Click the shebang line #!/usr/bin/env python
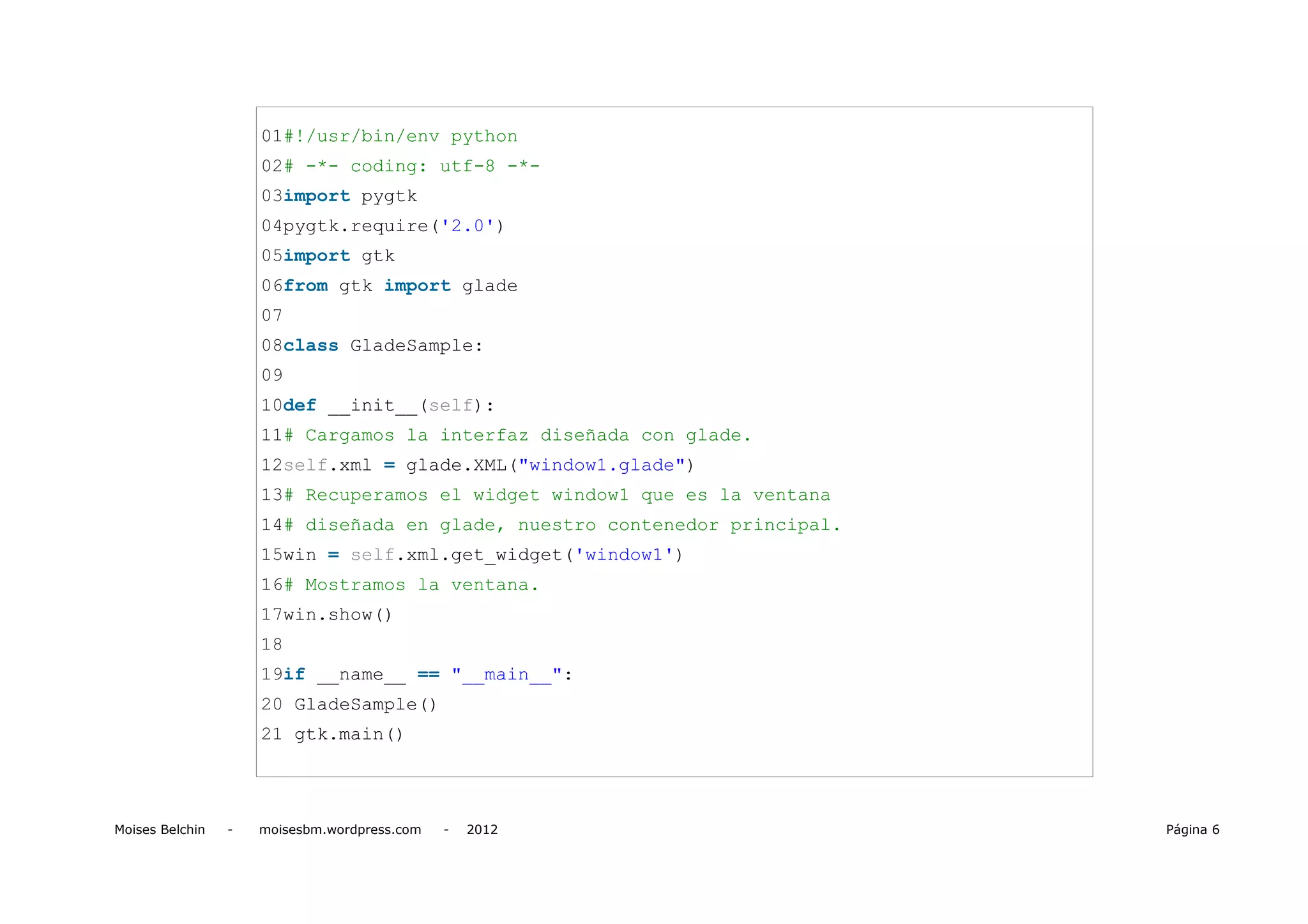Screen dimensions: 1308x924 coord(400,137)
